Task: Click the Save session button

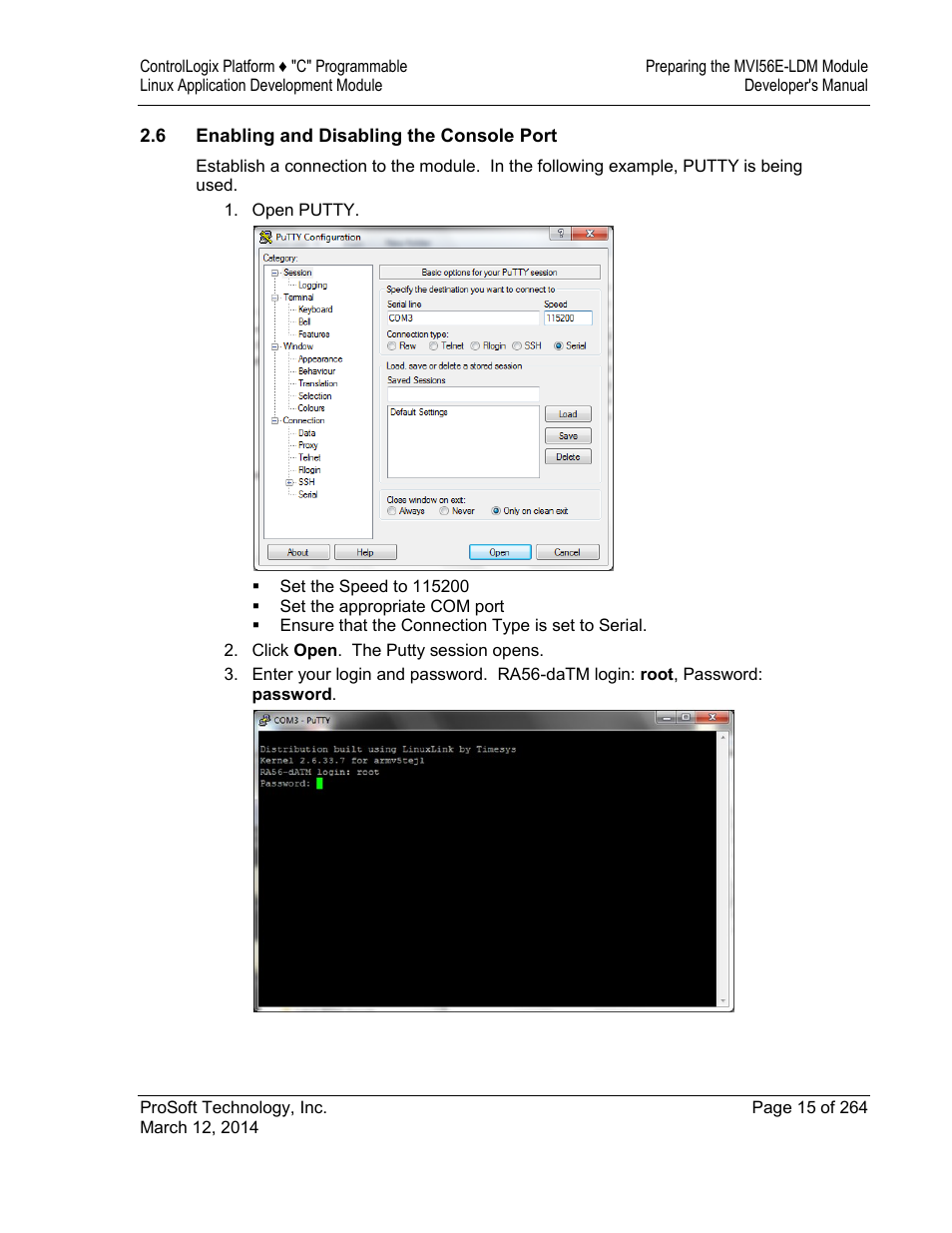Action: point(568,436)
